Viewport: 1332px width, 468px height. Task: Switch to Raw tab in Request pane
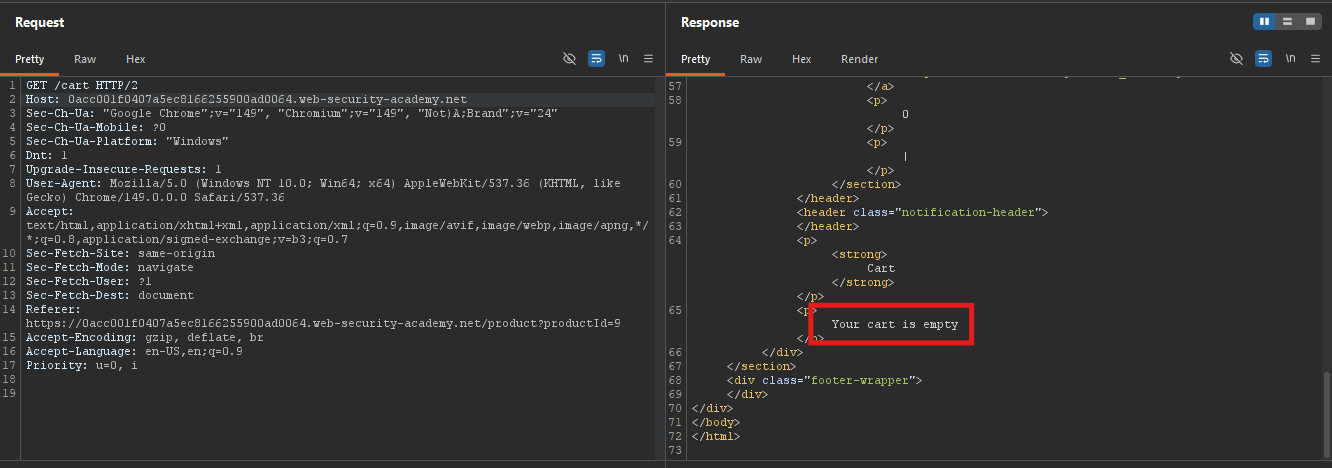pos(85,59)
